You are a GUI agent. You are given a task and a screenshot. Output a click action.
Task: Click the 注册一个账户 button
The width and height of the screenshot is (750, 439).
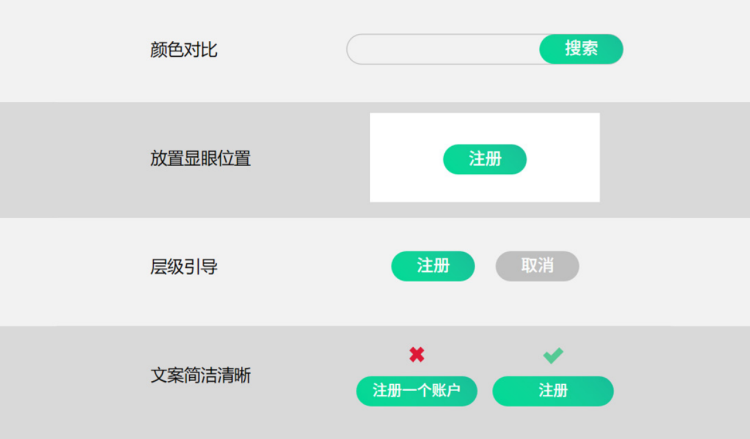pyautogui.click(x=417, y=391)
